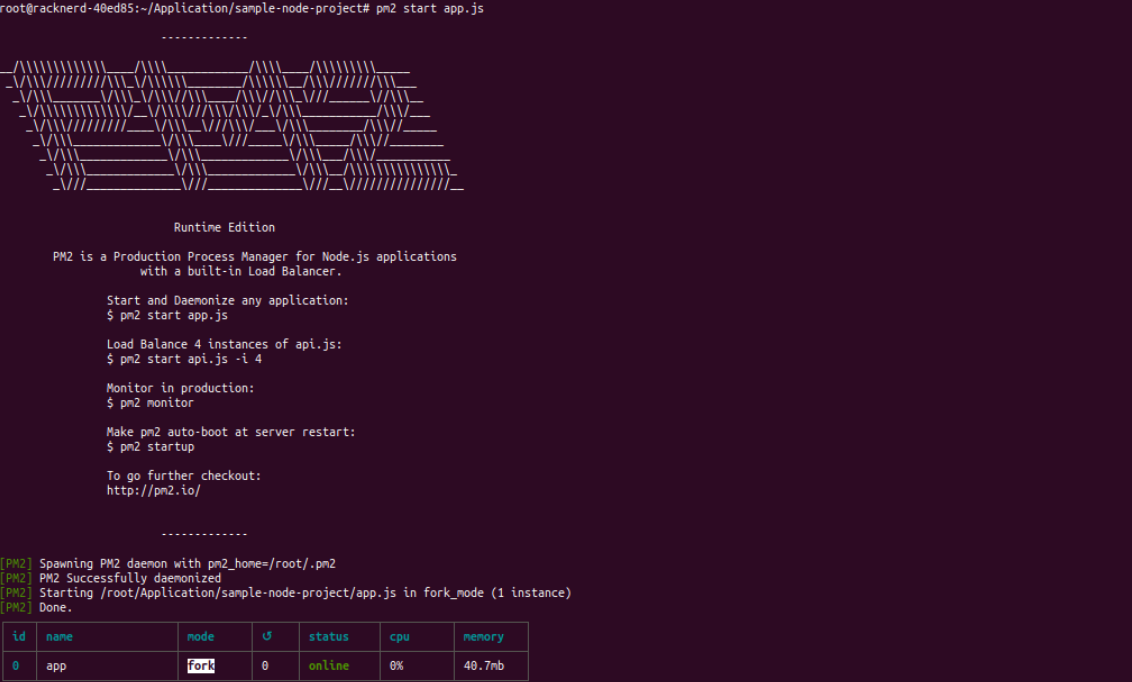Screen dimensions: 1132x682
Task: Click the "0%" cpu usage value
Action: click(396, 665)
